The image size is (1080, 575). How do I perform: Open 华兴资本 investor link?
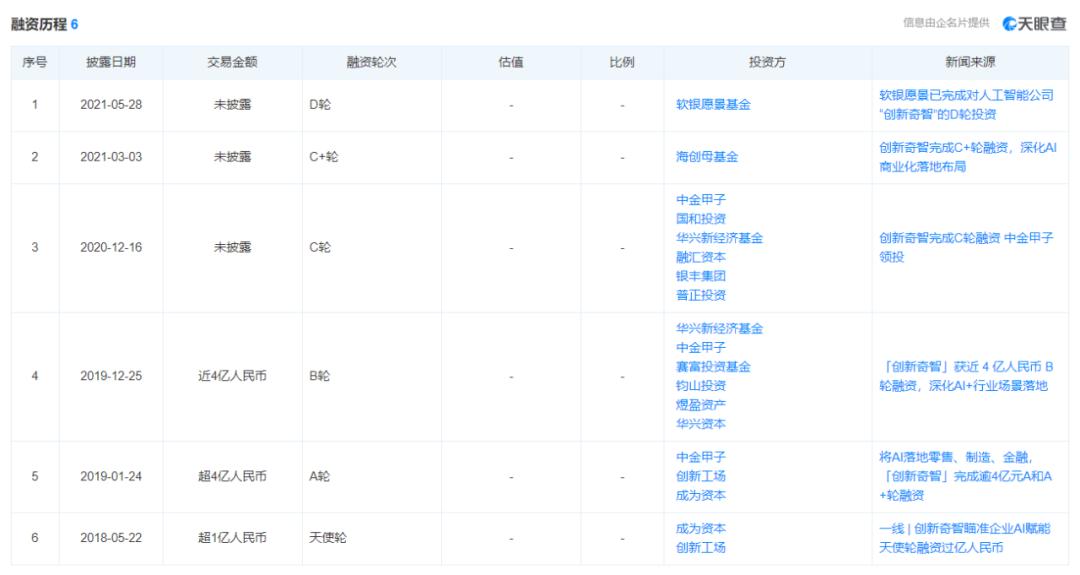coord(700,424)
